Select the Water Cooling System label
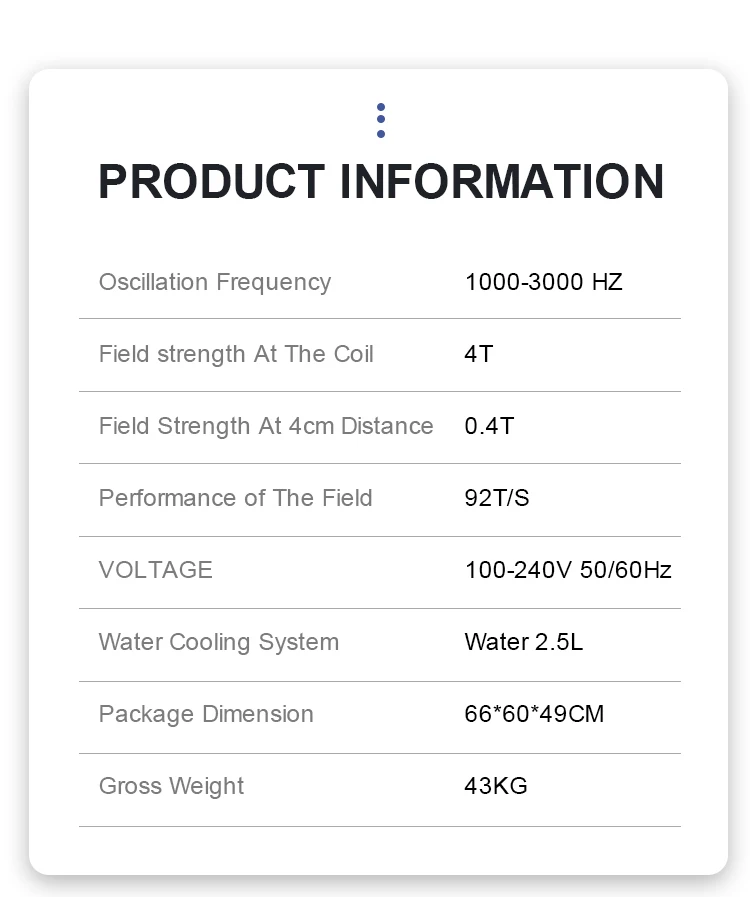This screenshot has height=897, width=750. (218, 642)
